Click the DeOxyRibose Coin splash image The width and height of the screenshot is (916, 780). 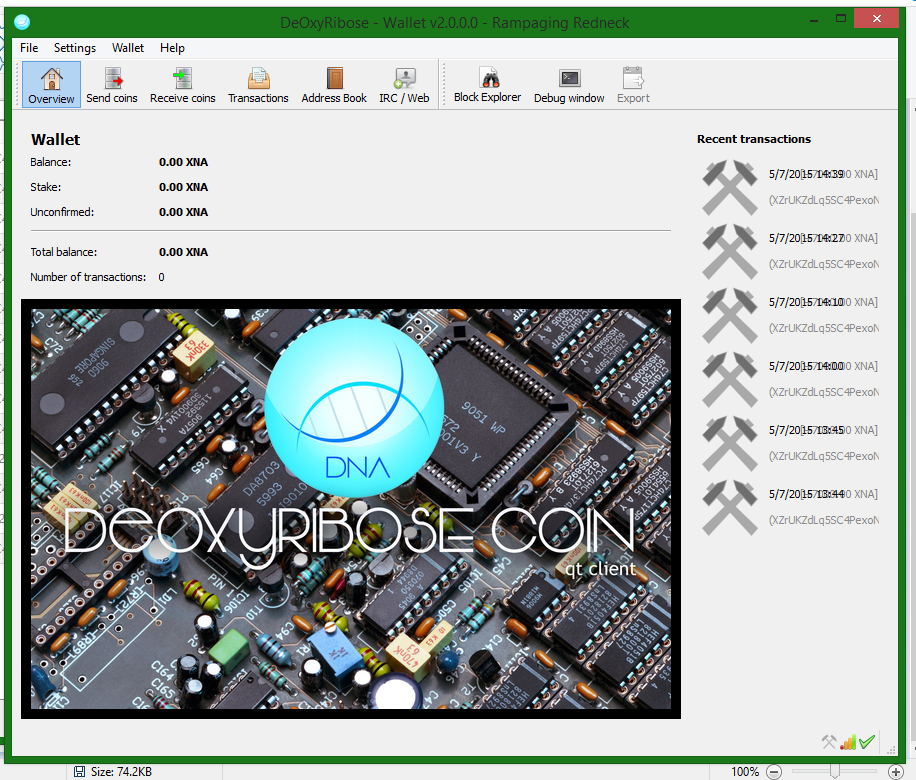(x=351, y=509)
